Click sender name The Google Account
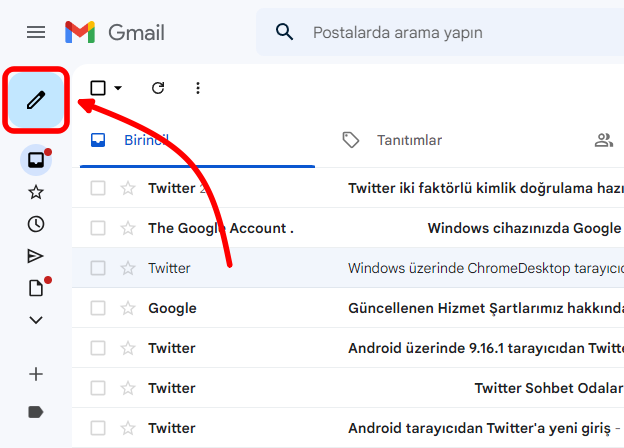This screenshot has height=448, width=624. pyautogui.click(x=221, y=228)
